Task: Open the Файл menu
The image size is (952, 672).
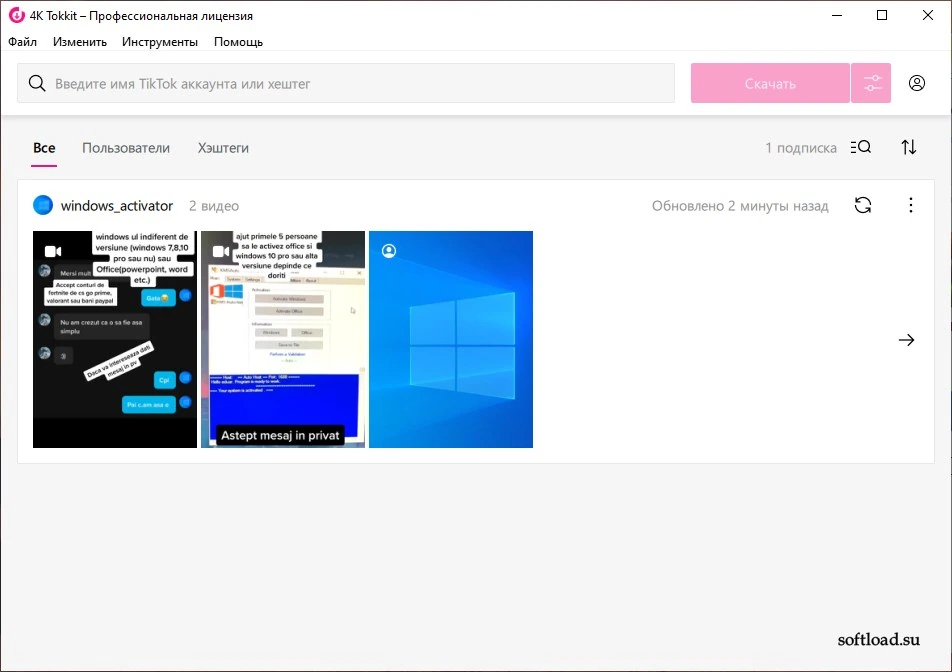Action: [22, 42]
